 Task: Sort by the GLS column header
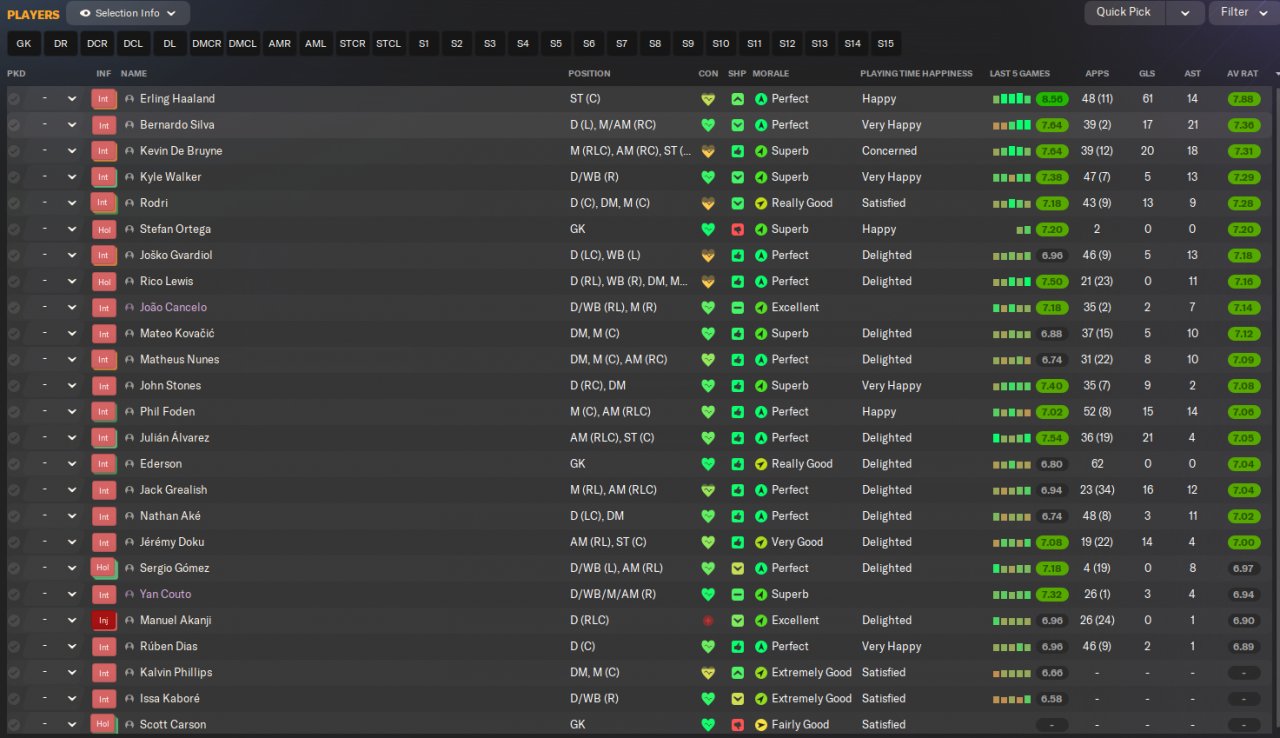(1147, 73)
